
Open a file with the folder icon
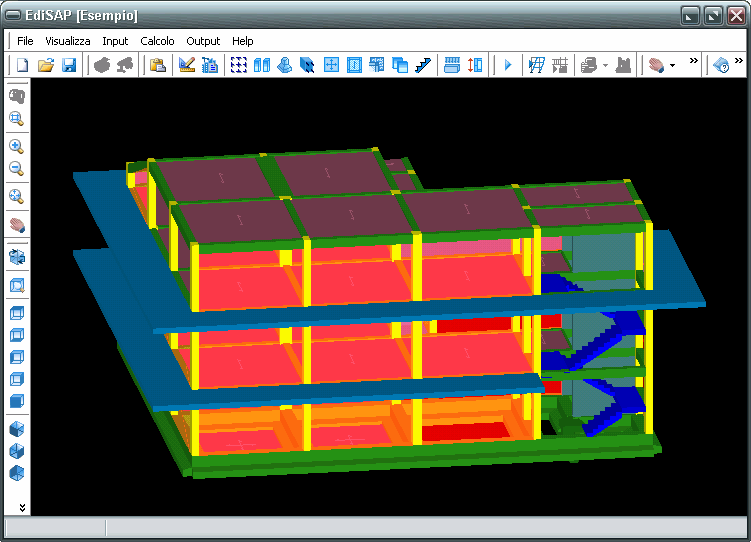(x=45, y=65)
